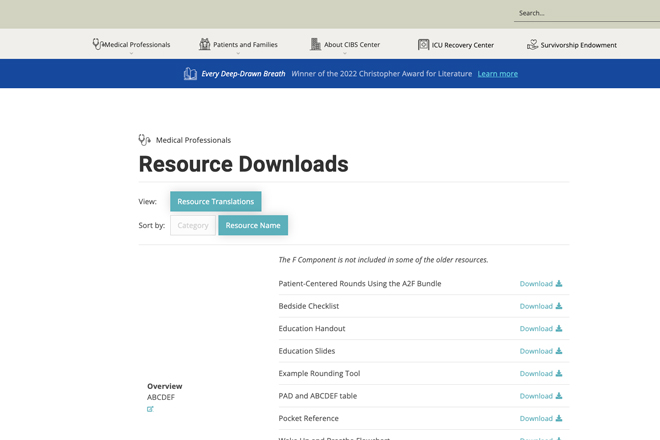
Task: Click the ICU Recovery Center icon
Action: (x=423, y=44)
